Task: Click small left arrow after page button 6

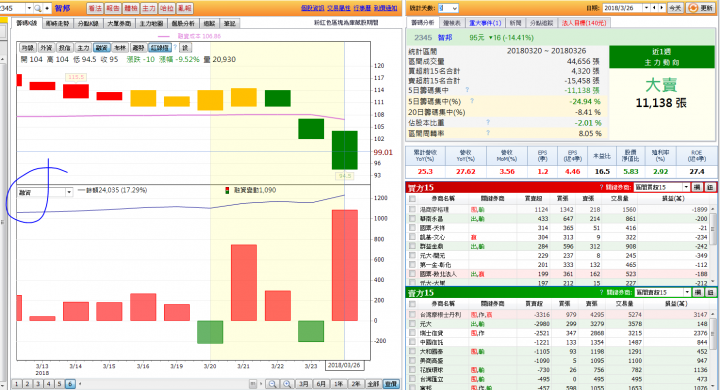Action: [80, 384]
